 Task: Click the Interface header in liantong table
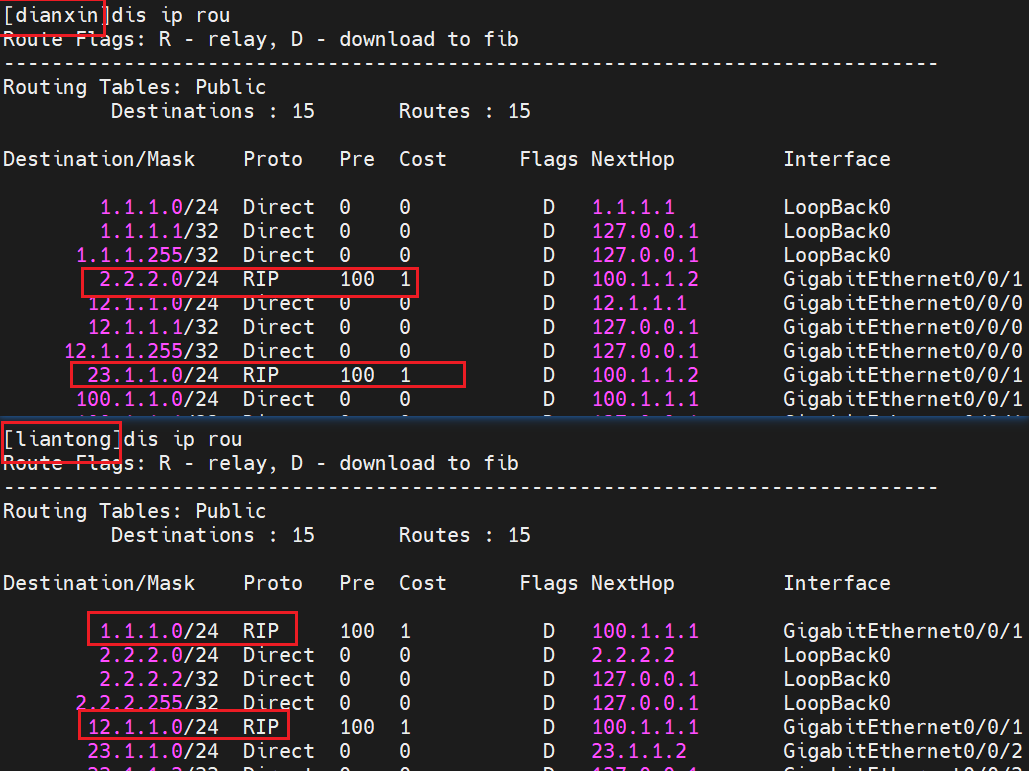(x=836, y=583)
